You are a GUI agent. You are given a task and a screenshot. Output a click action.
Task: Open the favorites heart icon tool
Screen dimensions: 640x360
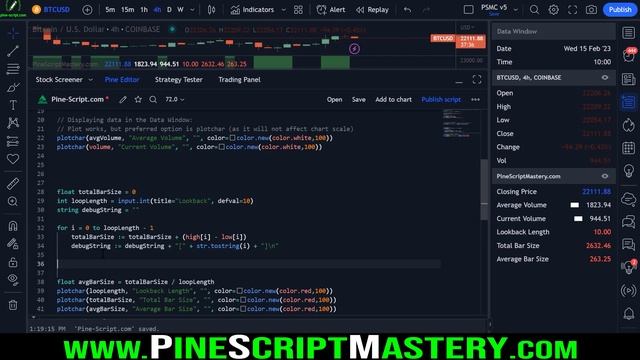tap(13, 159)
